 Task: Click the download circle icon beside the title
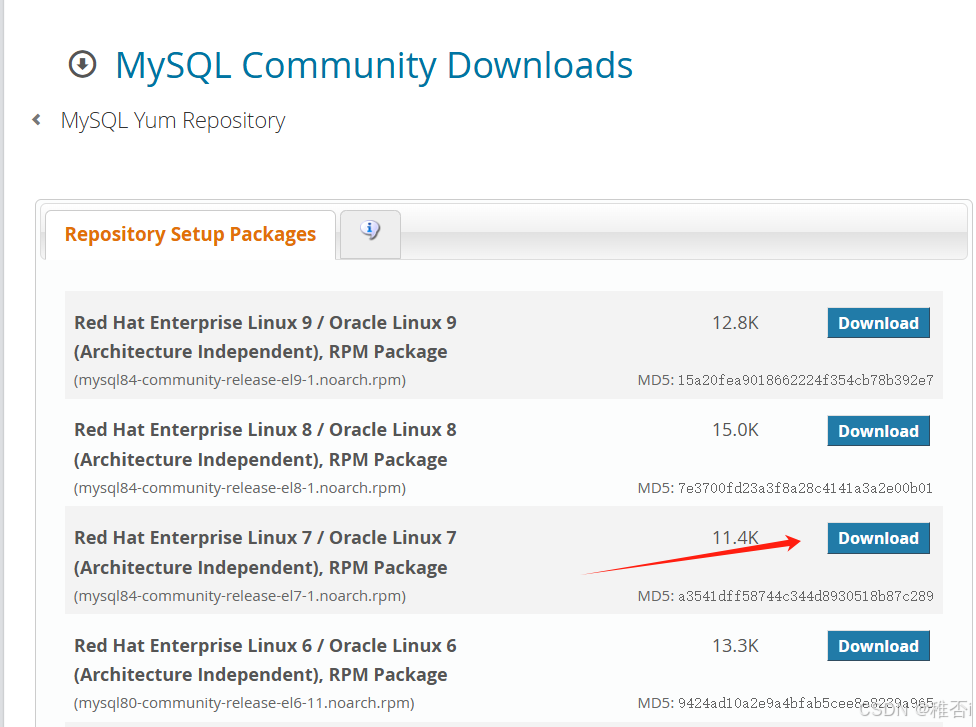point(82,64)
